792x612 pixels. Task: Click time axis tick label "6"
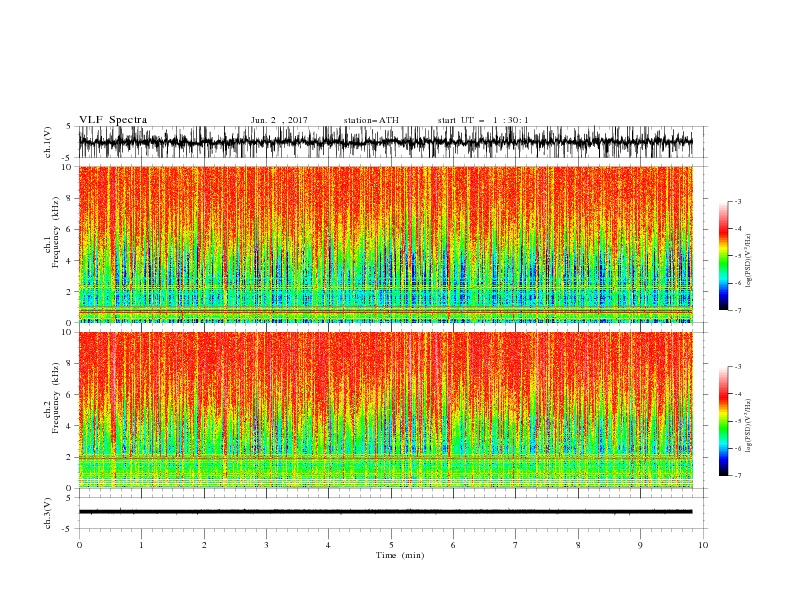coord(453,545)
